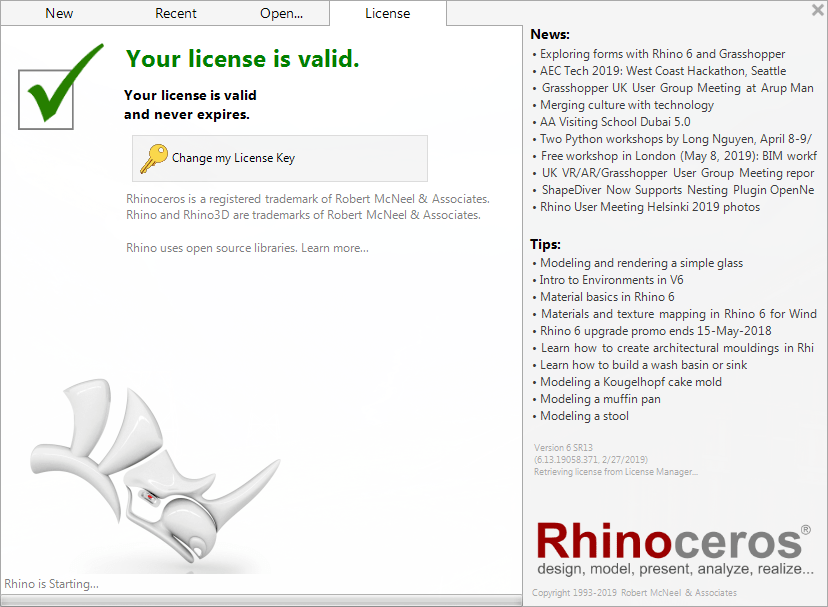Click the build number (6.13.19058.371, 2/27/2019) text

pyautogui.click(x=591, y=460)
